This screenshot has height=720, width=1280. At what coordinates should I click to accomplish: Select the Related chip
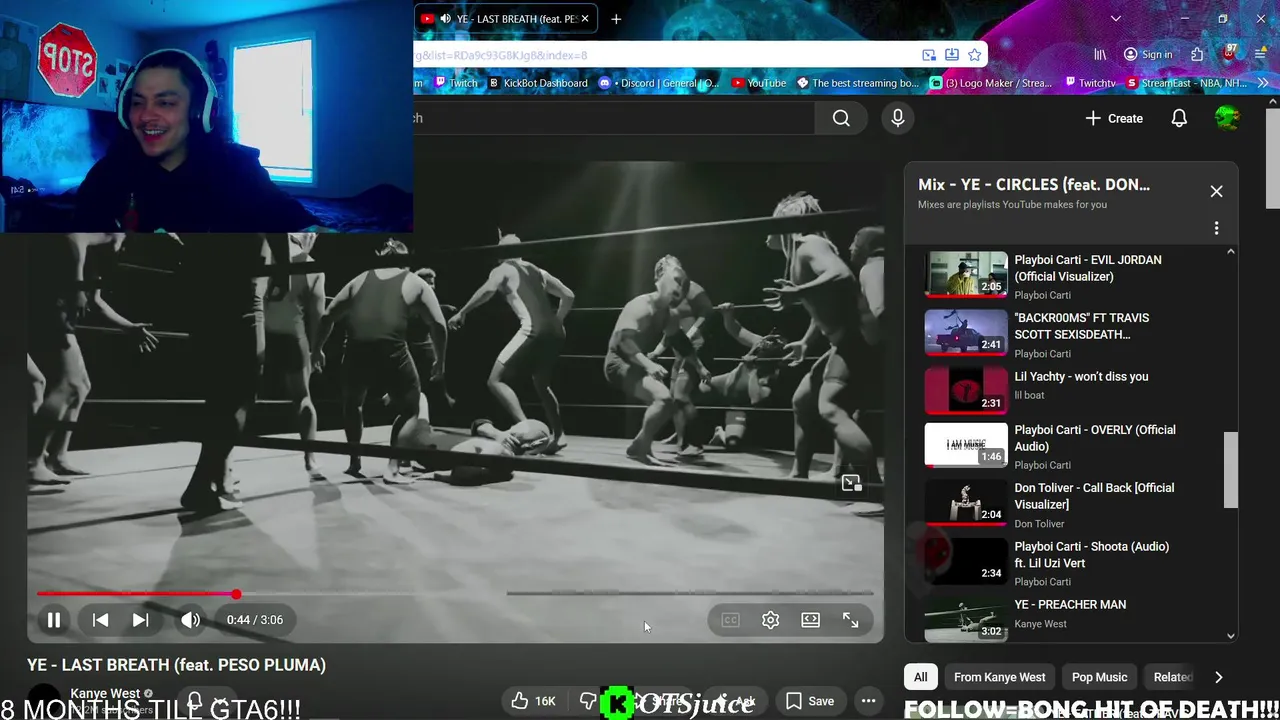(x=1173, y=677)
